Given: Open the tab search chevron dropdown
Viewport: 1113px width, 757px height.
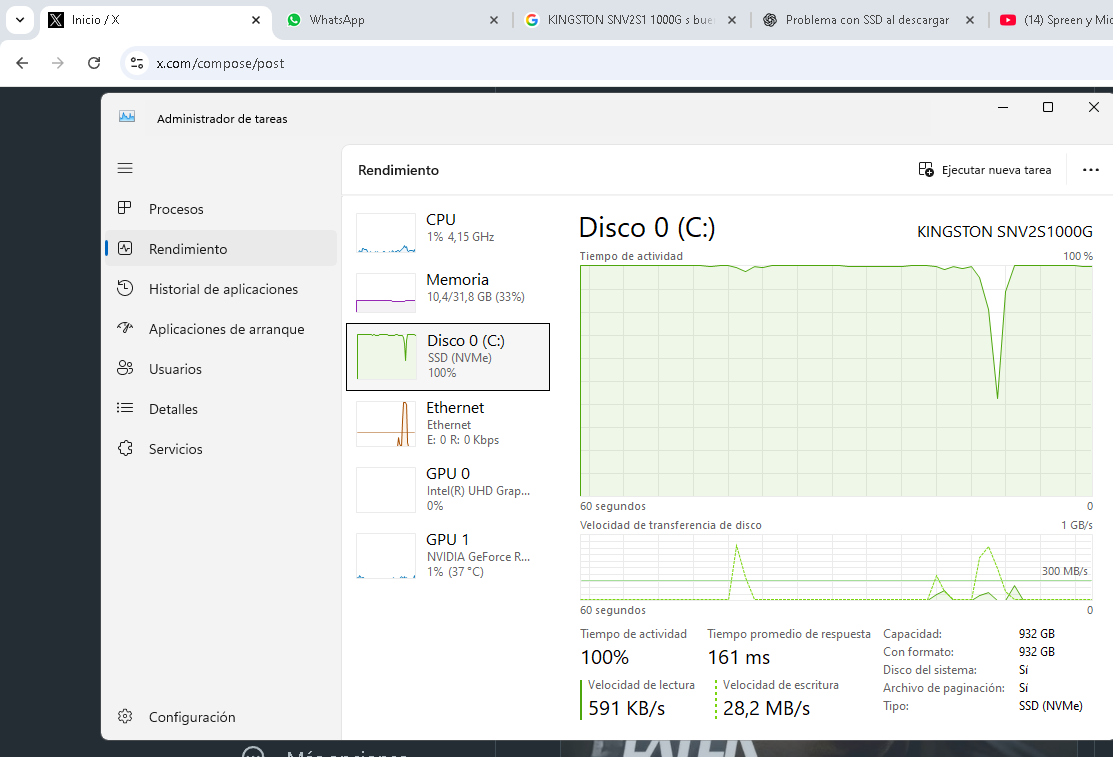Looking at the screenshot, I should 20,20.
